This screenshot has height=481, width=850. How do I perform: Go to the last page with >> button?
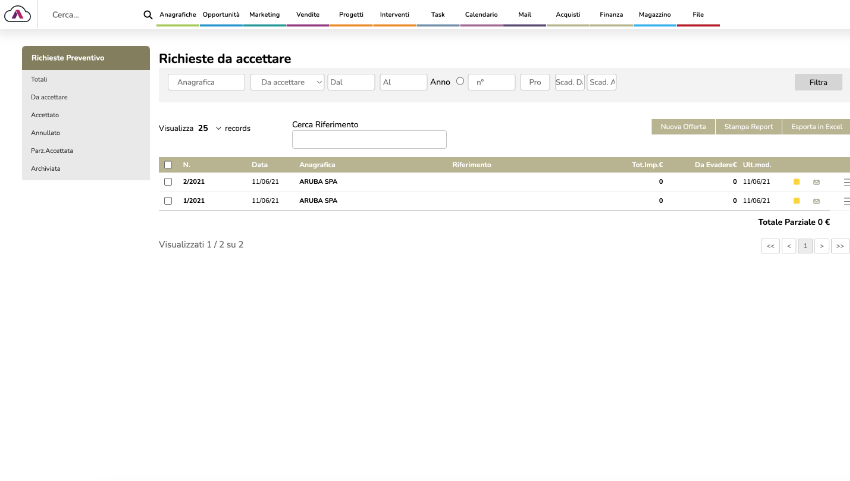[x=840, y=246]
